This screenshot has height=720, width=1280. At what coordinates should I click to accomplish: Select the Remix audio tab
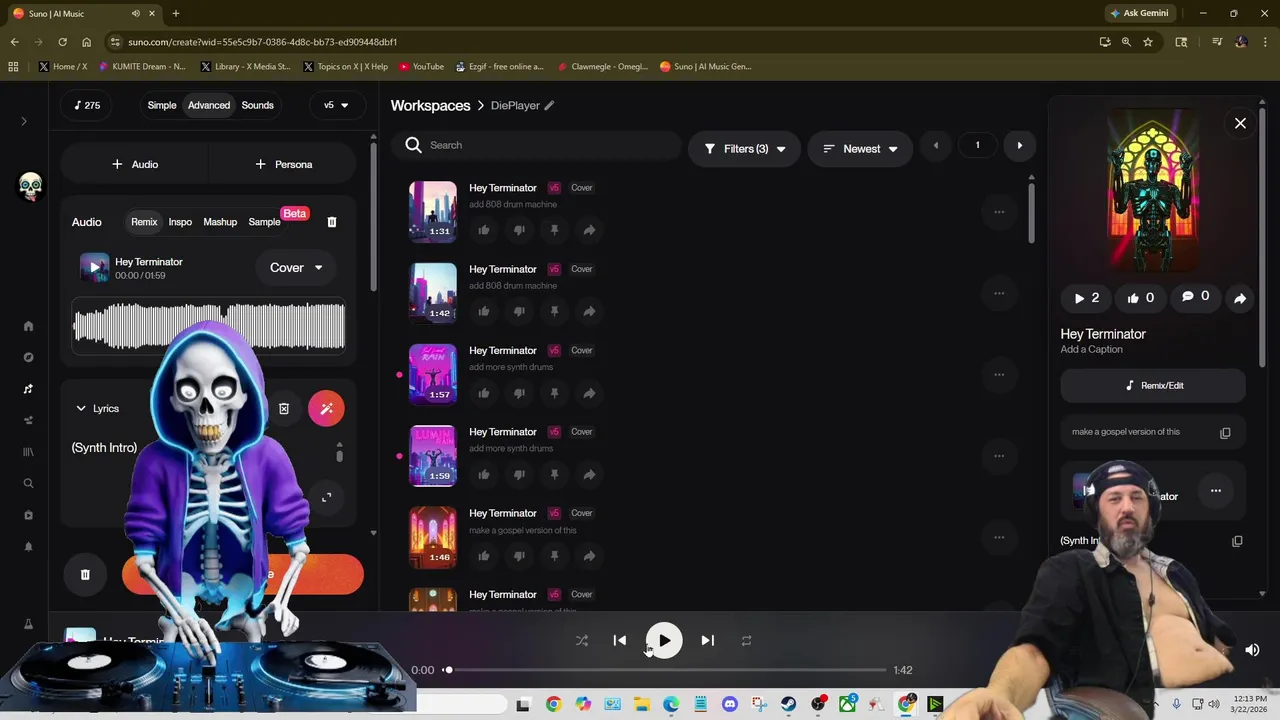(144, 222)
